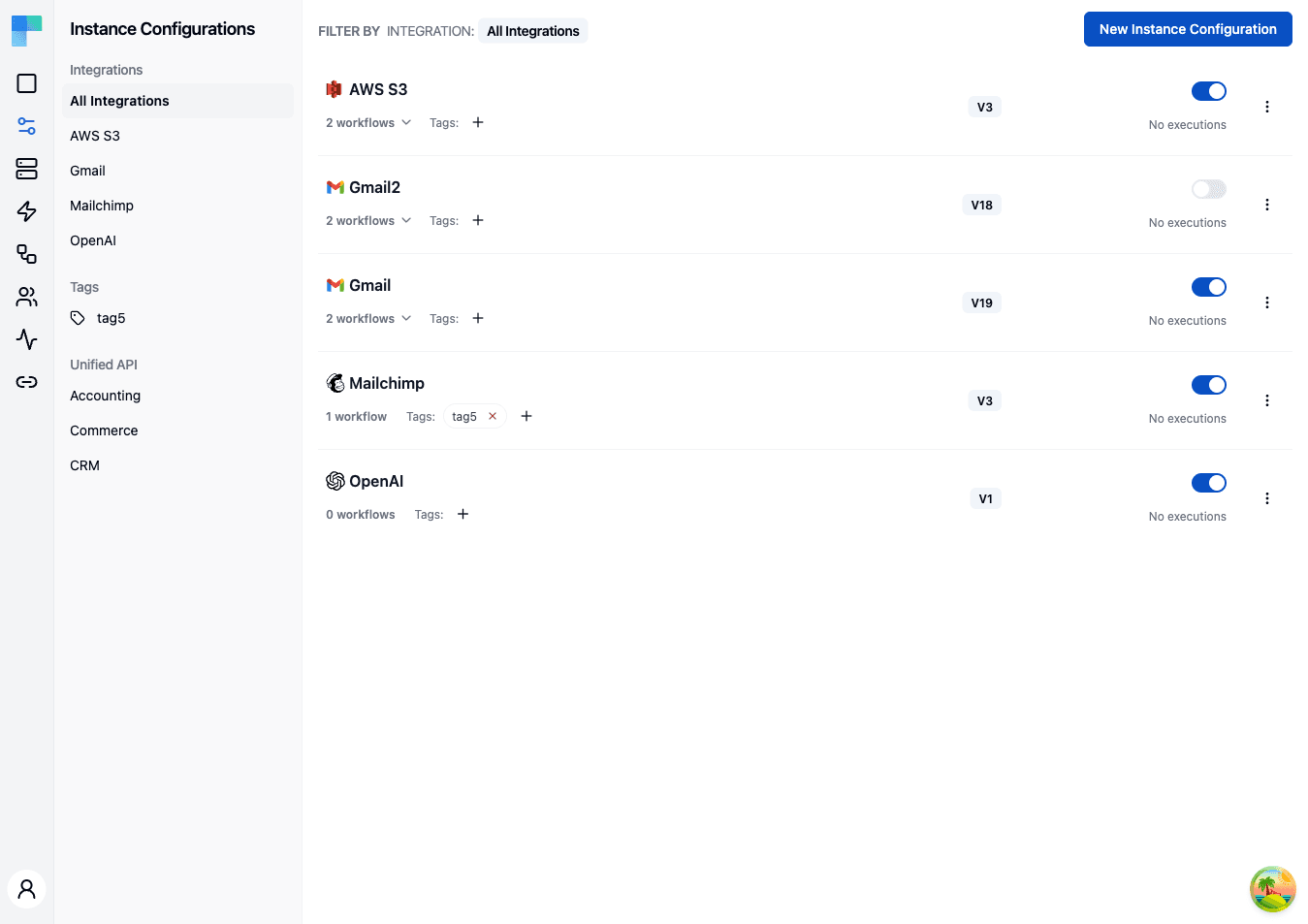
Task: Open Accounting under Unified API
Action: [x=177, y=396]
